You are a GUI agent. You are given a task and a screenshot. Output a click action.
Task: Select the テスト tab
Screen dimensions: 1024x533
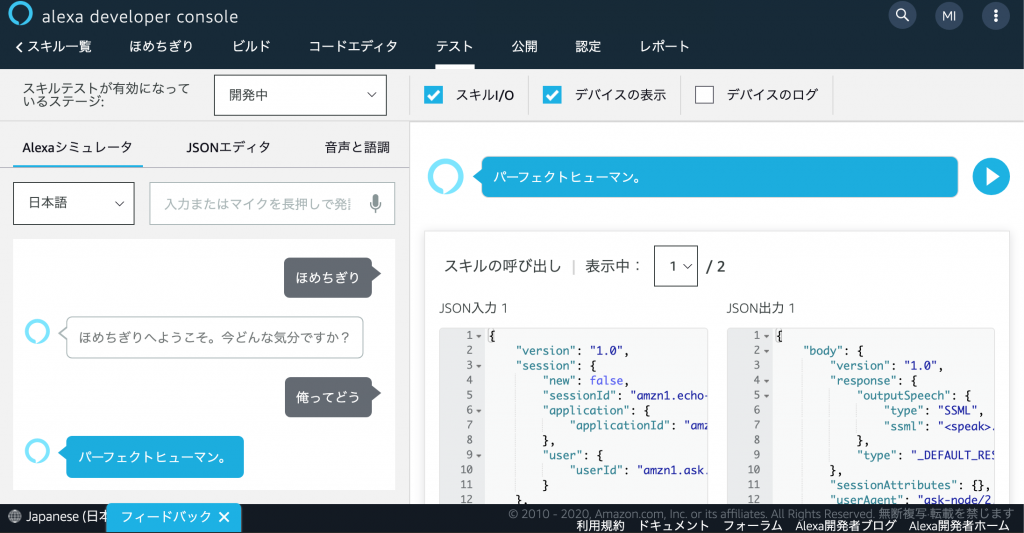(455, 46)
